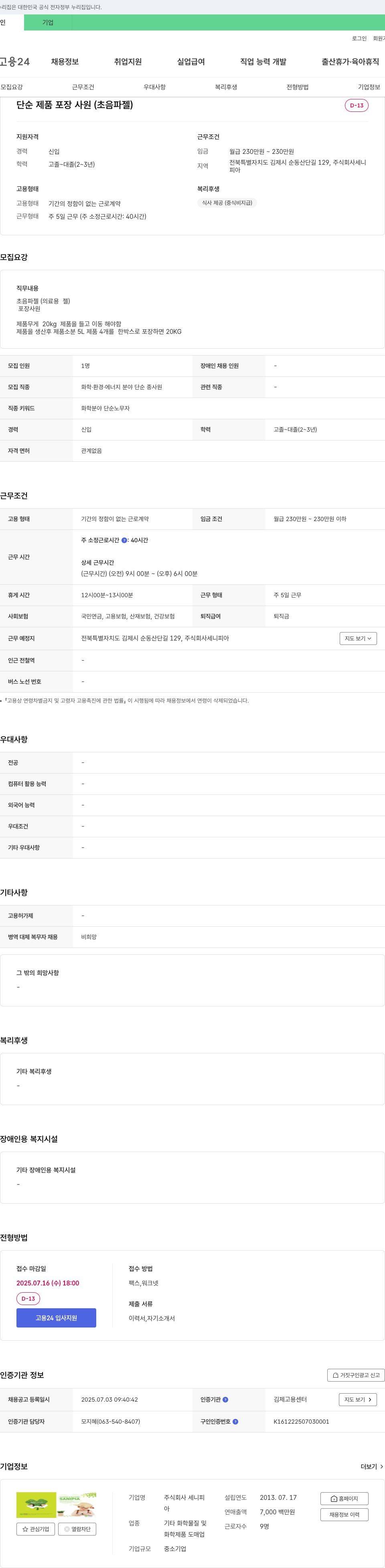Expand 지도 보기 for 근무 예정지
This screenshot has height=1568, width=385.
[x=358, y=639]
